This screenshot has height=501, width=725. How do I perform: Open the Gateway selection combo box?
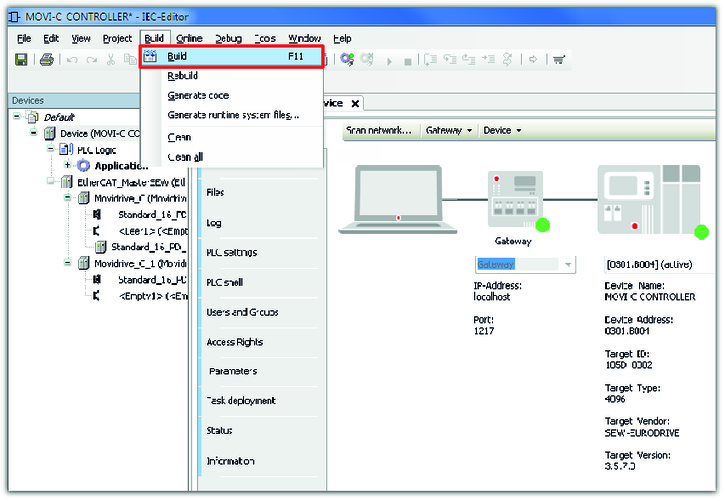(567, 265)
